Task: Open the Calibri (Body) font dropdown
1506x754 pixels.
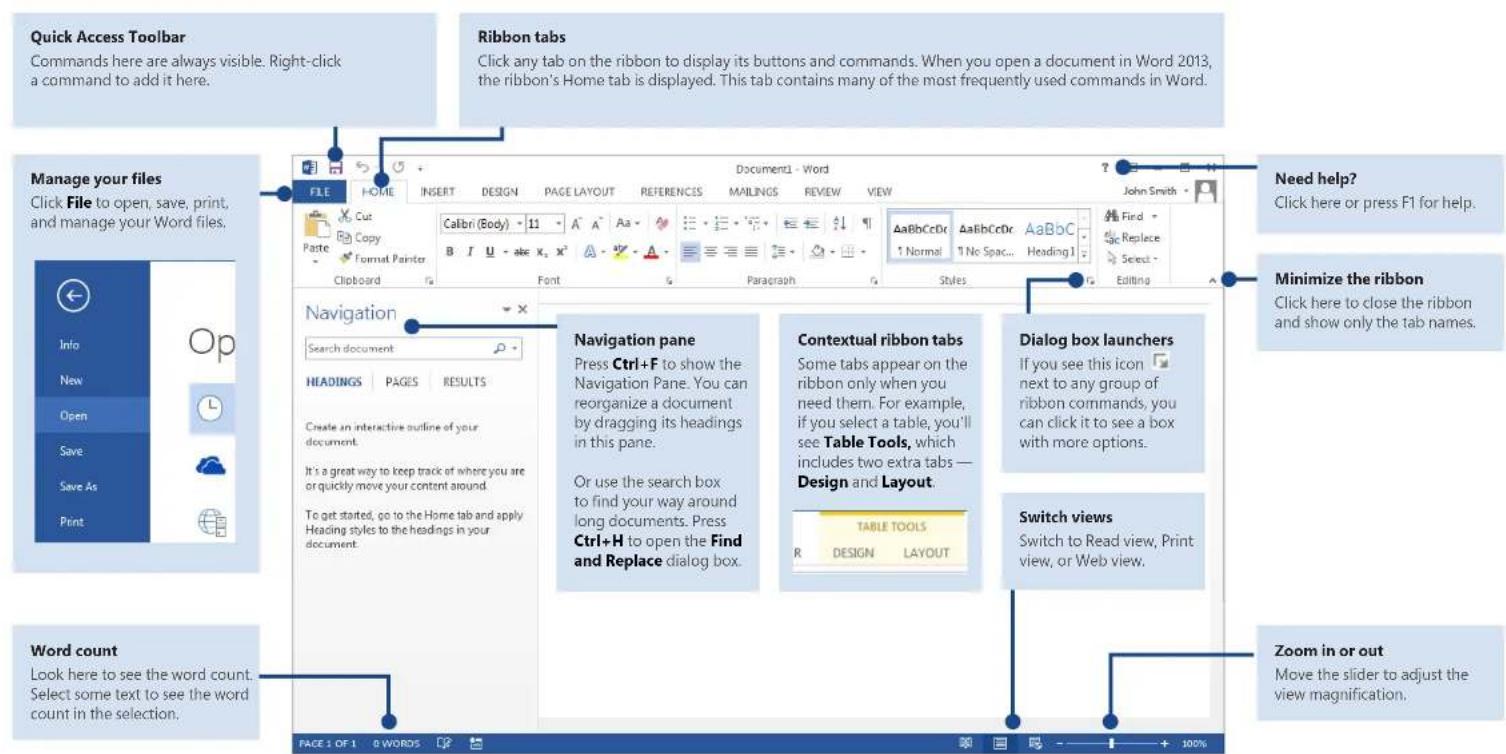Action: 519,224
